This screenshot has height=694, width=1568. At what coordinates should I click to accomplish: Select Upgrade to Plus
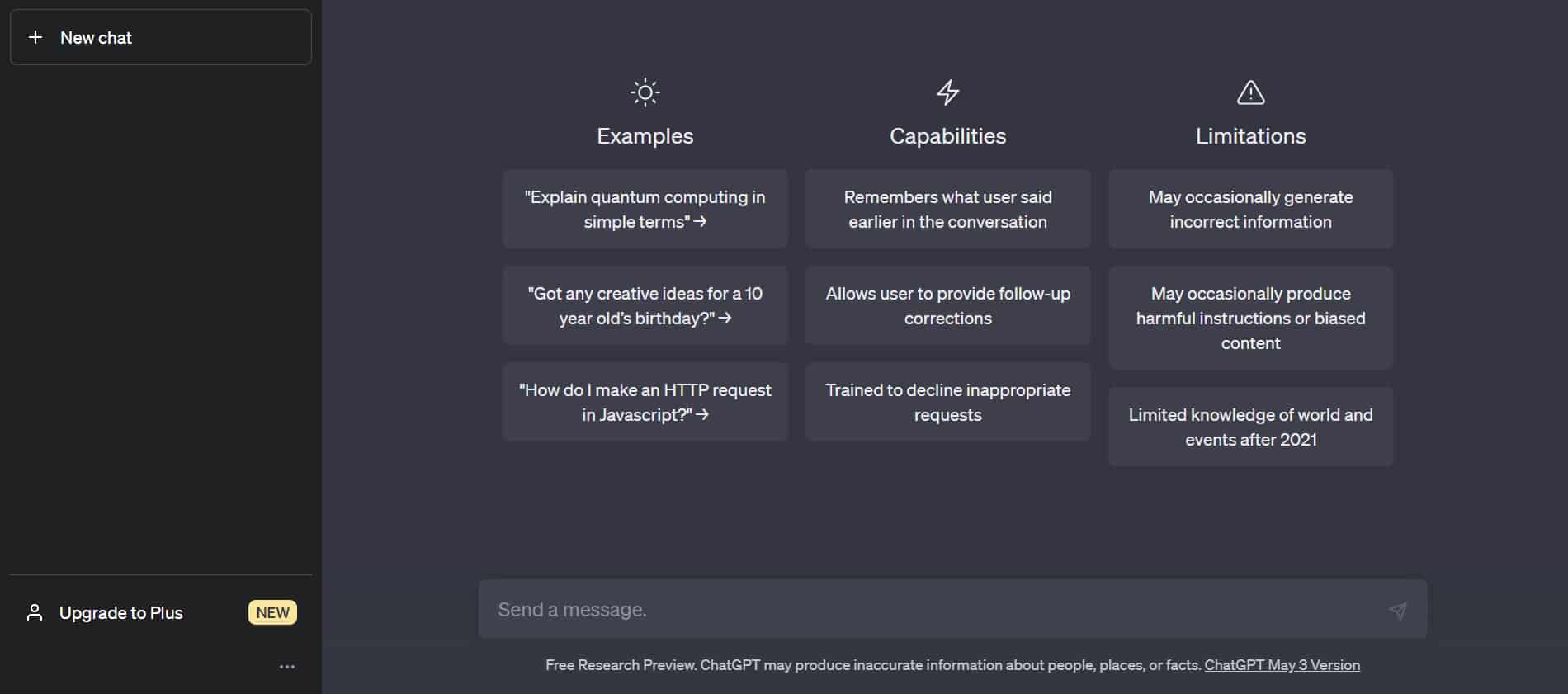(121, 613)
